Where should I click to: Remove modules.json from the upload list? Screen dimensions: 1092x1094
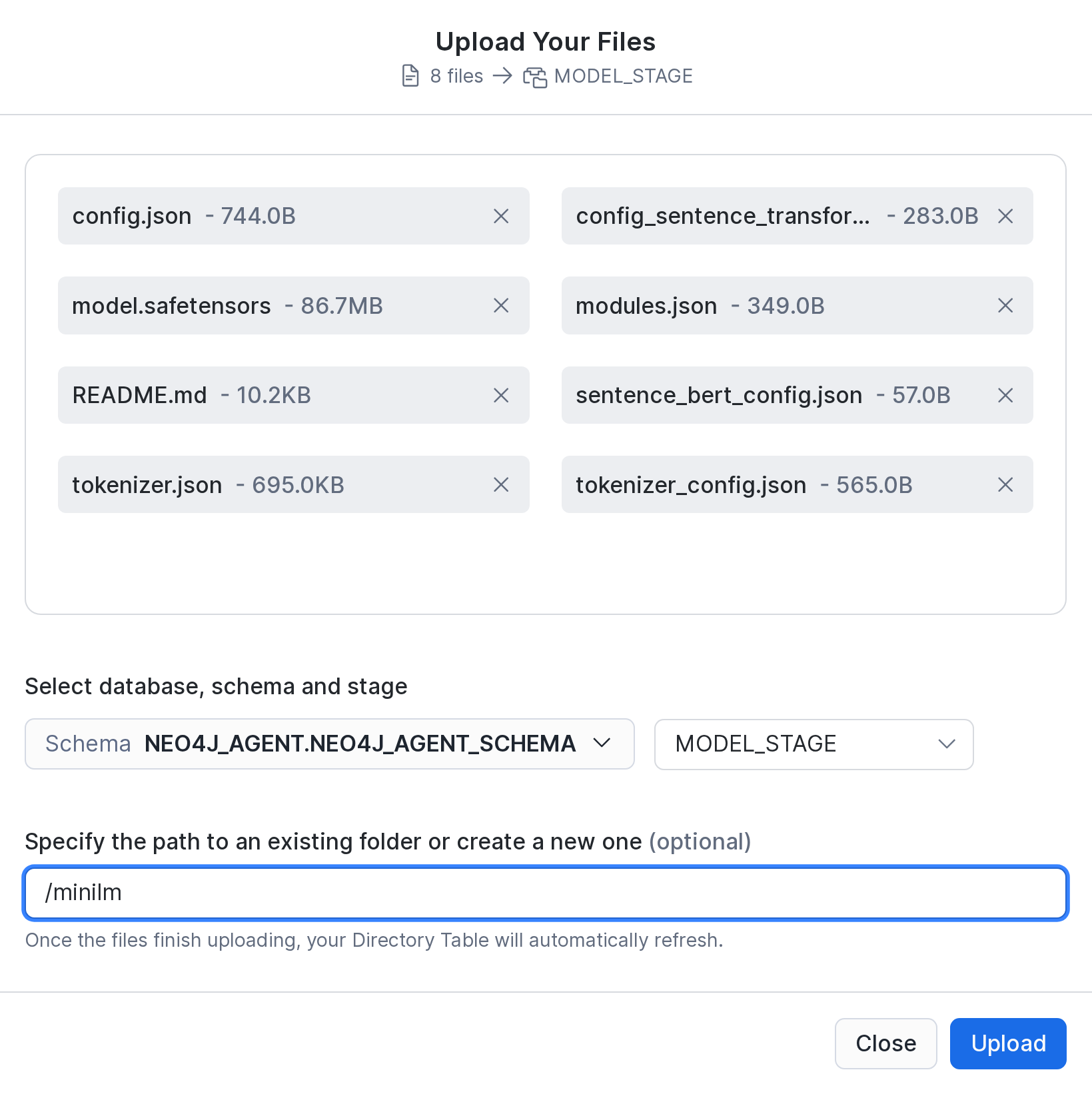(x=1005, y=305)
